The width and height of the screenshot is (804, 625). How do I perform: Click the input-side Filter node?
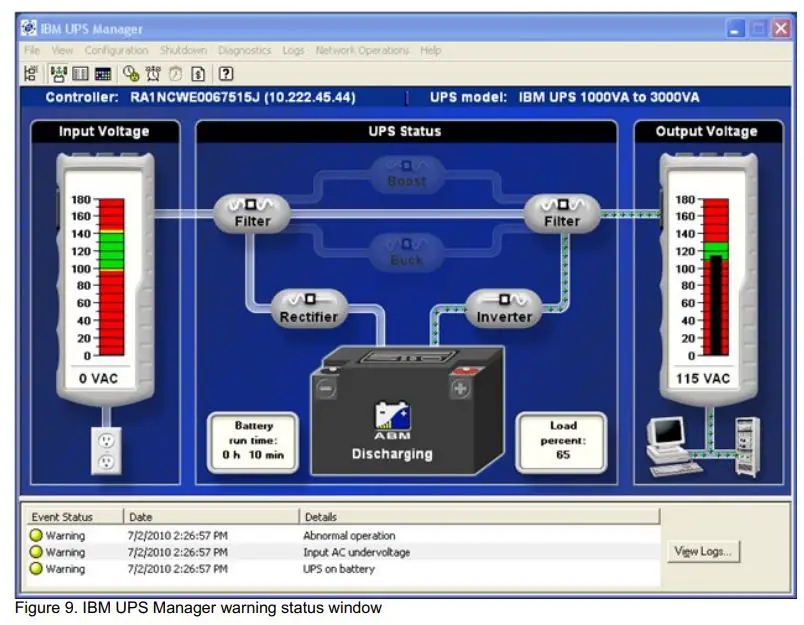coord(252,213)
